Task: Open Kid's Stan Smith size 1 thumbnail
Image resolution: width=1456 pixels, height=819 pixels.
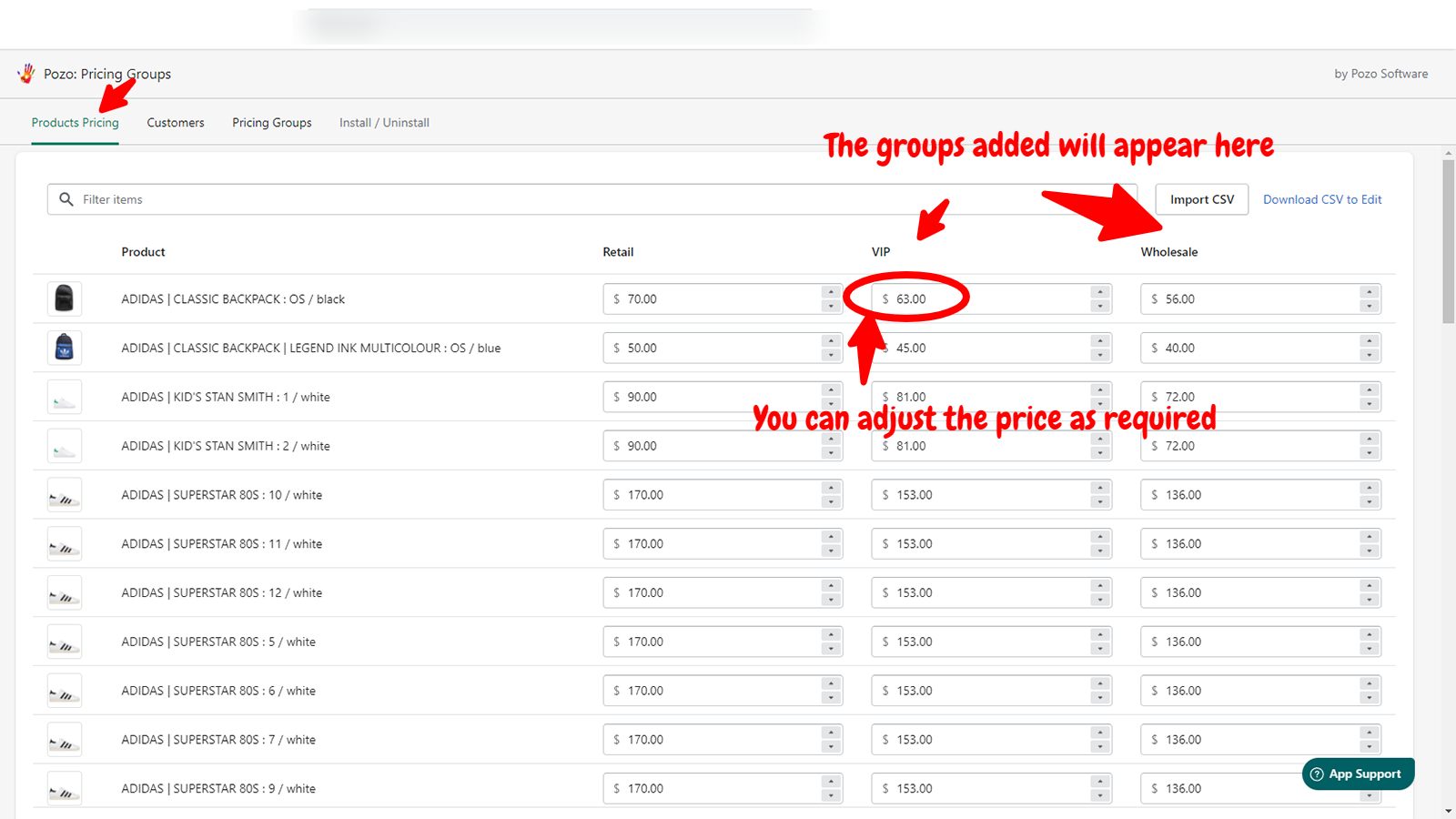Action: point(65,397)
